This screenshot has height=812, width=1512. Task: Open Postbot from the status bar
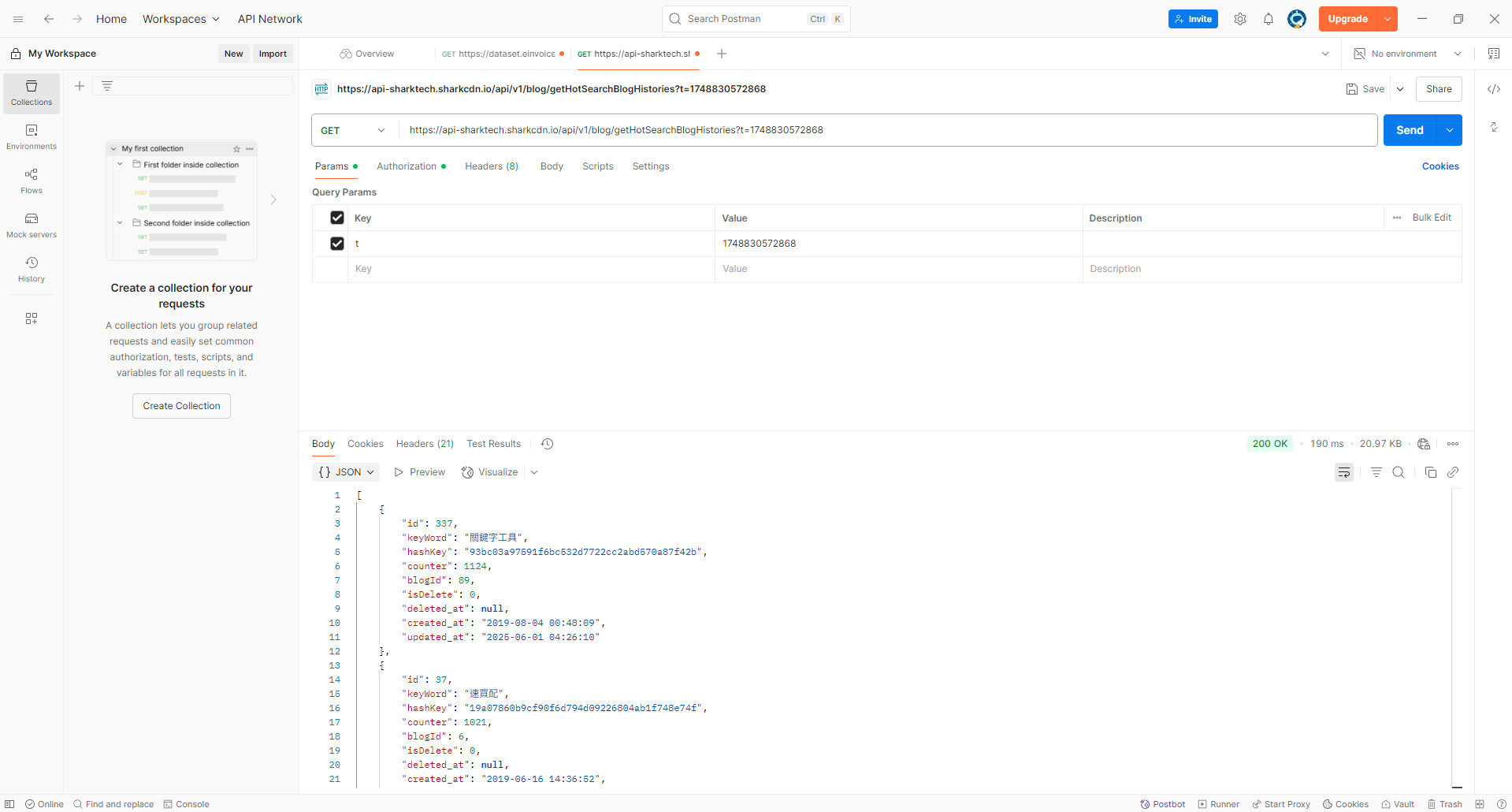1163,804
